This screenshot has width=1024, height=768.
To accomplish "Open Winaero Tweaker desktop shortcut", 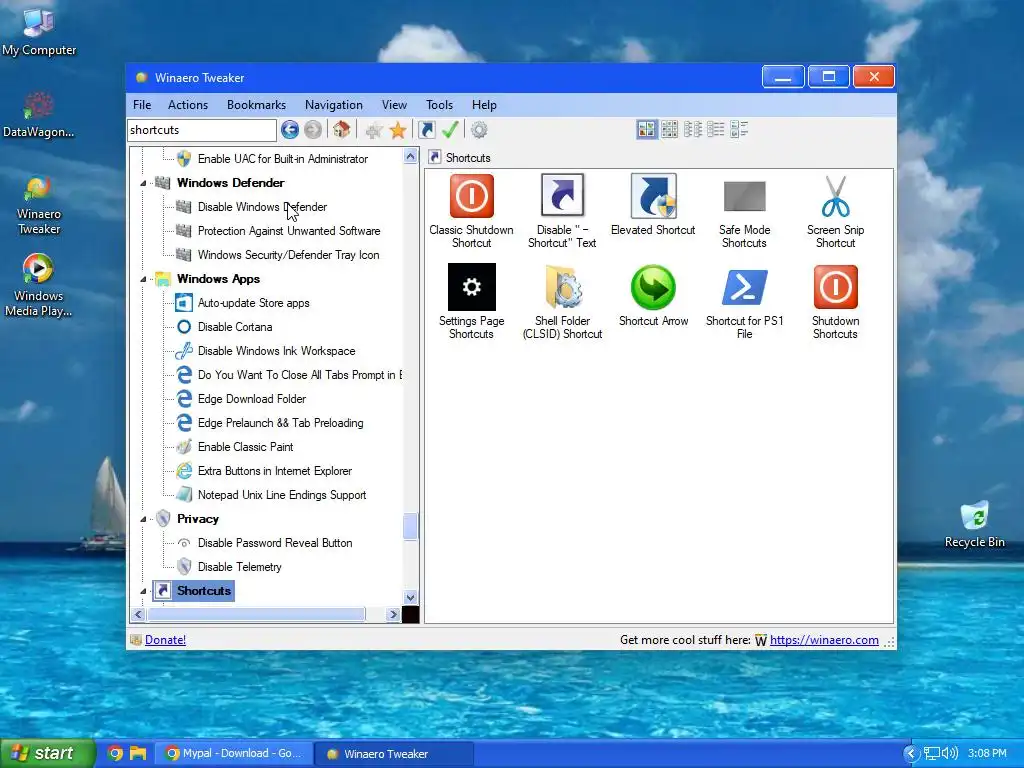I will pyautogui.click(x=39, y=205).
